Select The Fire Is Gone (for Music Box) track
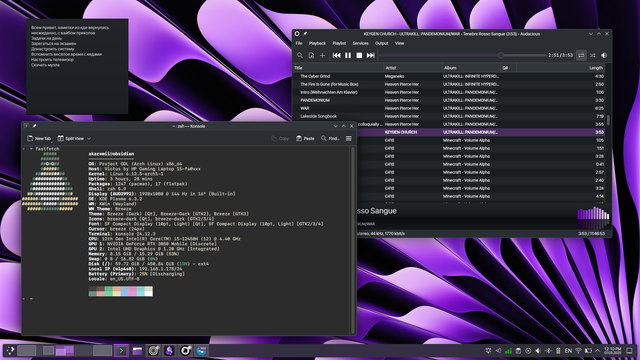The height and width of the screenshot is (360, 640). [449, 84]
